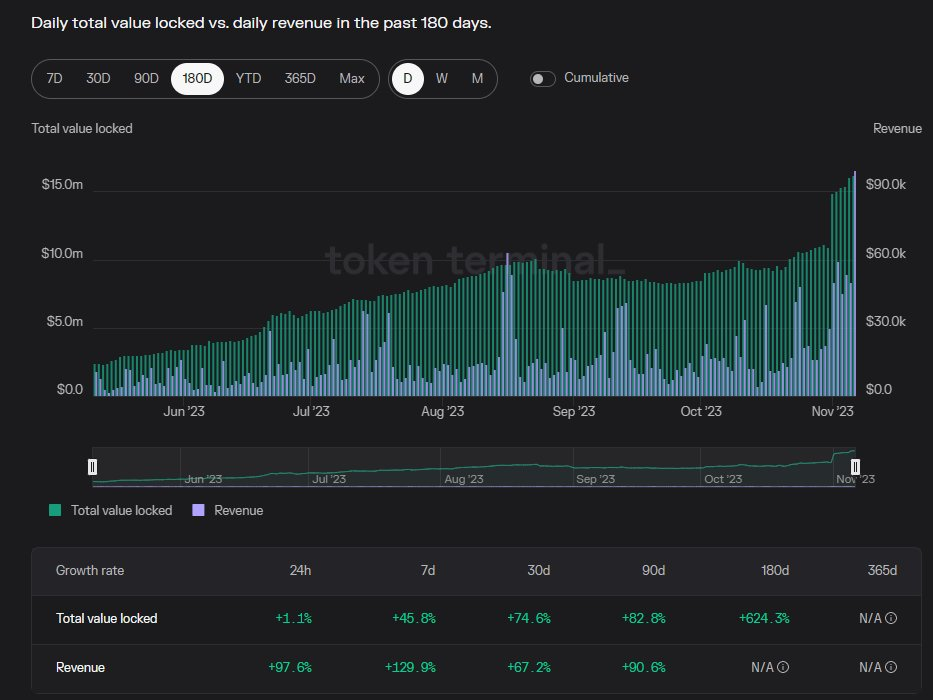Viewport: 933px width, 700px height.
Task: Click the purple Revenue legend square
Action: (197, 510)
